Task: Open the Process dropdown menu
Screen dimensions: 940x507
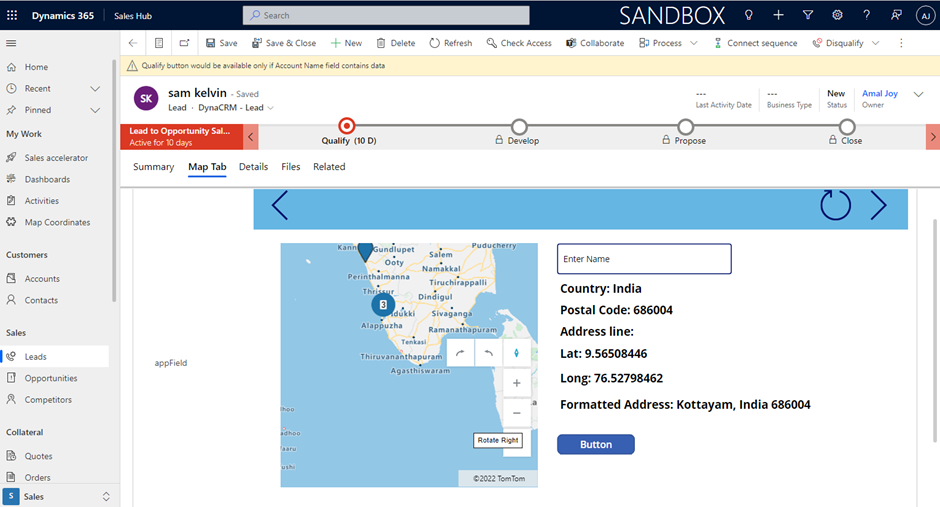Action: (x=694, y=43)
